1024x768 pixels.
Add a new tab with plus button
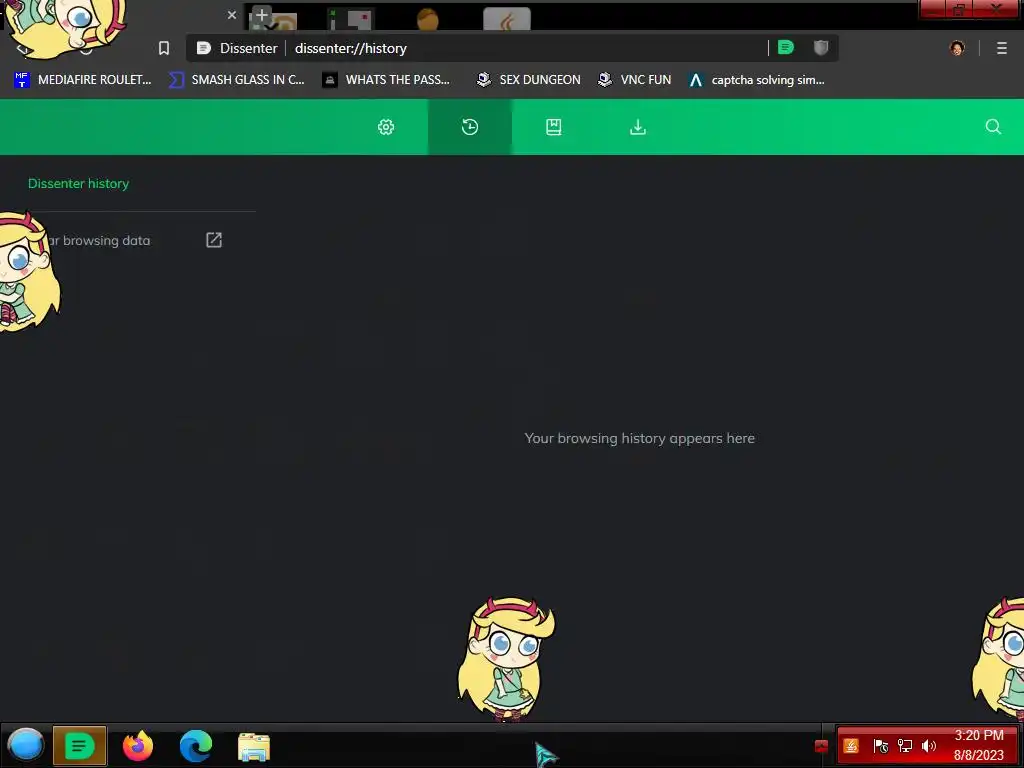(261, 14)
